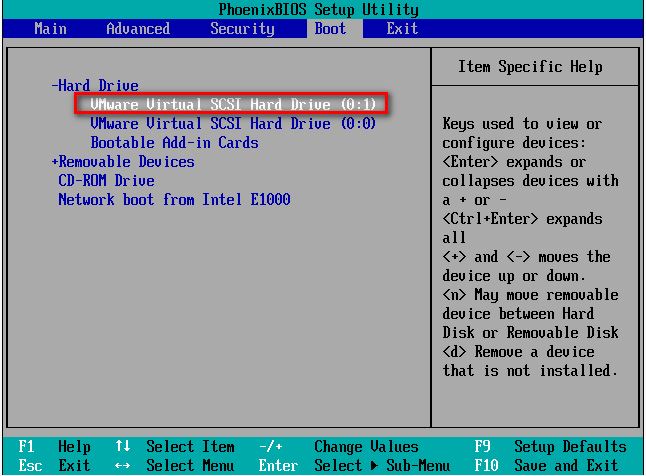Click help text '<Ctrl+Enter> expands all'
The height and width of the screenshot is (476, 646).
point(522,228)
